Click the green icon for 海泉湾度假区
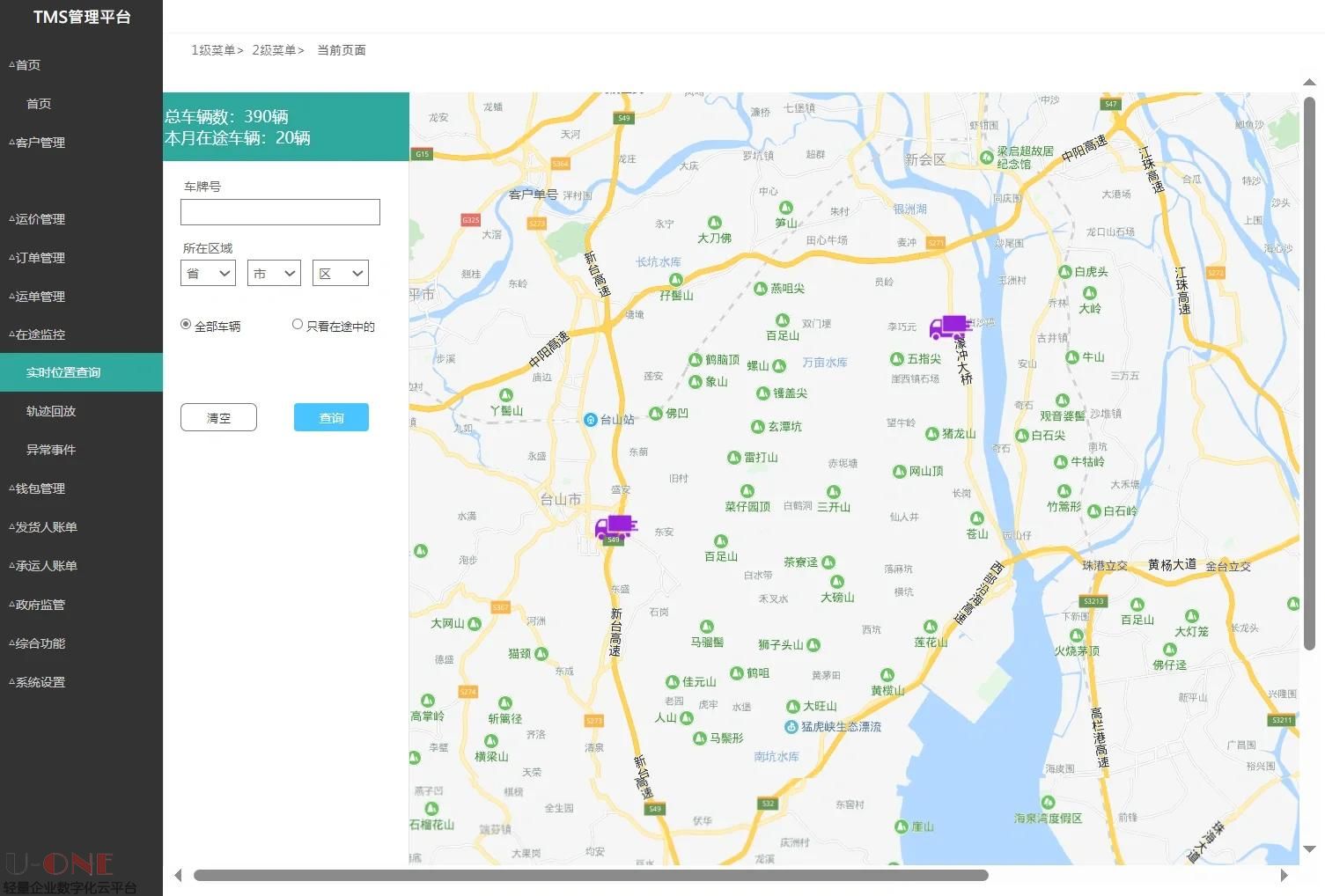The height and width of the screenshot is (896, 1325). (1048, 803)
